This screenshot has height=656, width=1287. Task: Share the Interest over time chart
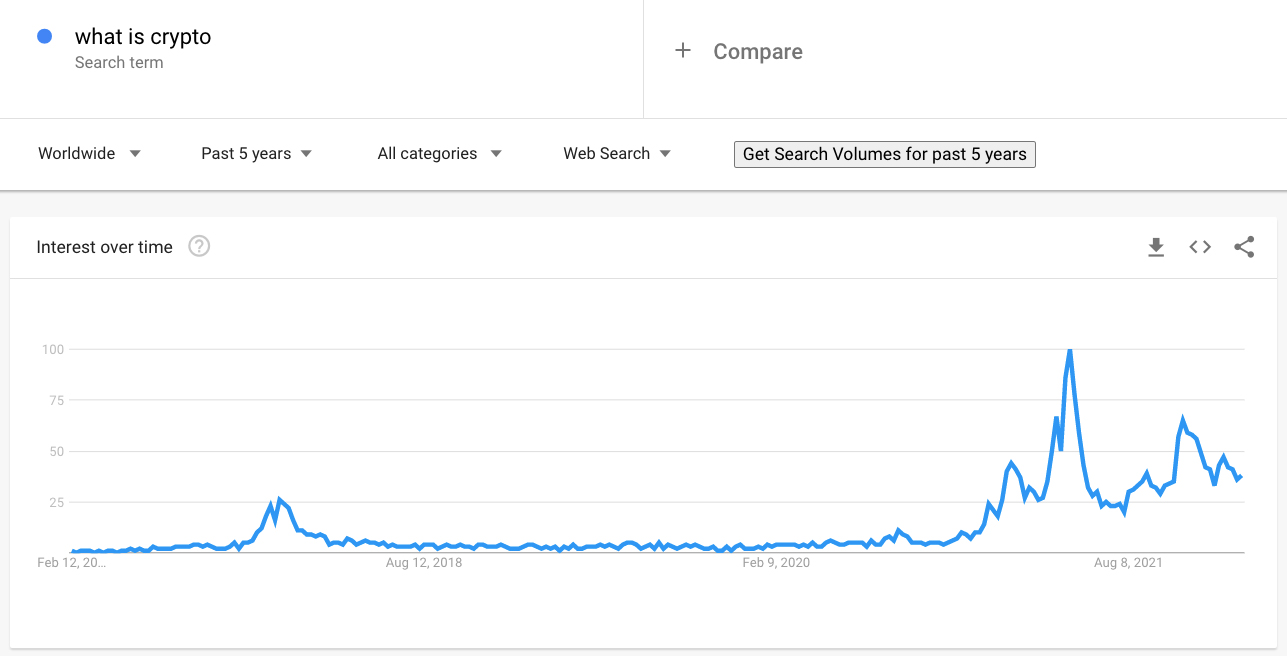coord(1244,247)
